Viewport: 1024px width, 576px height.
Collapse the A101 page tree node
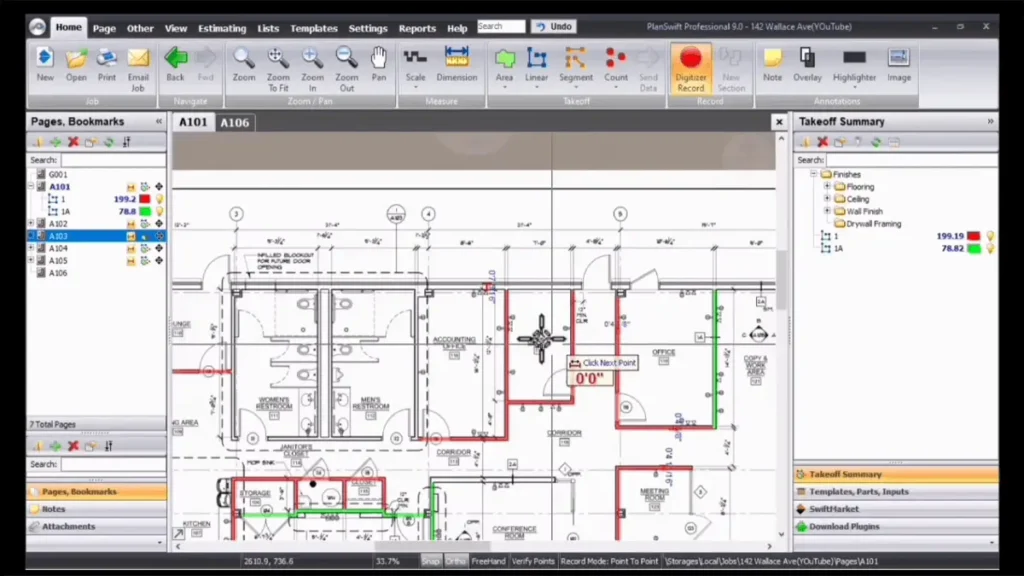click(31, 187)
